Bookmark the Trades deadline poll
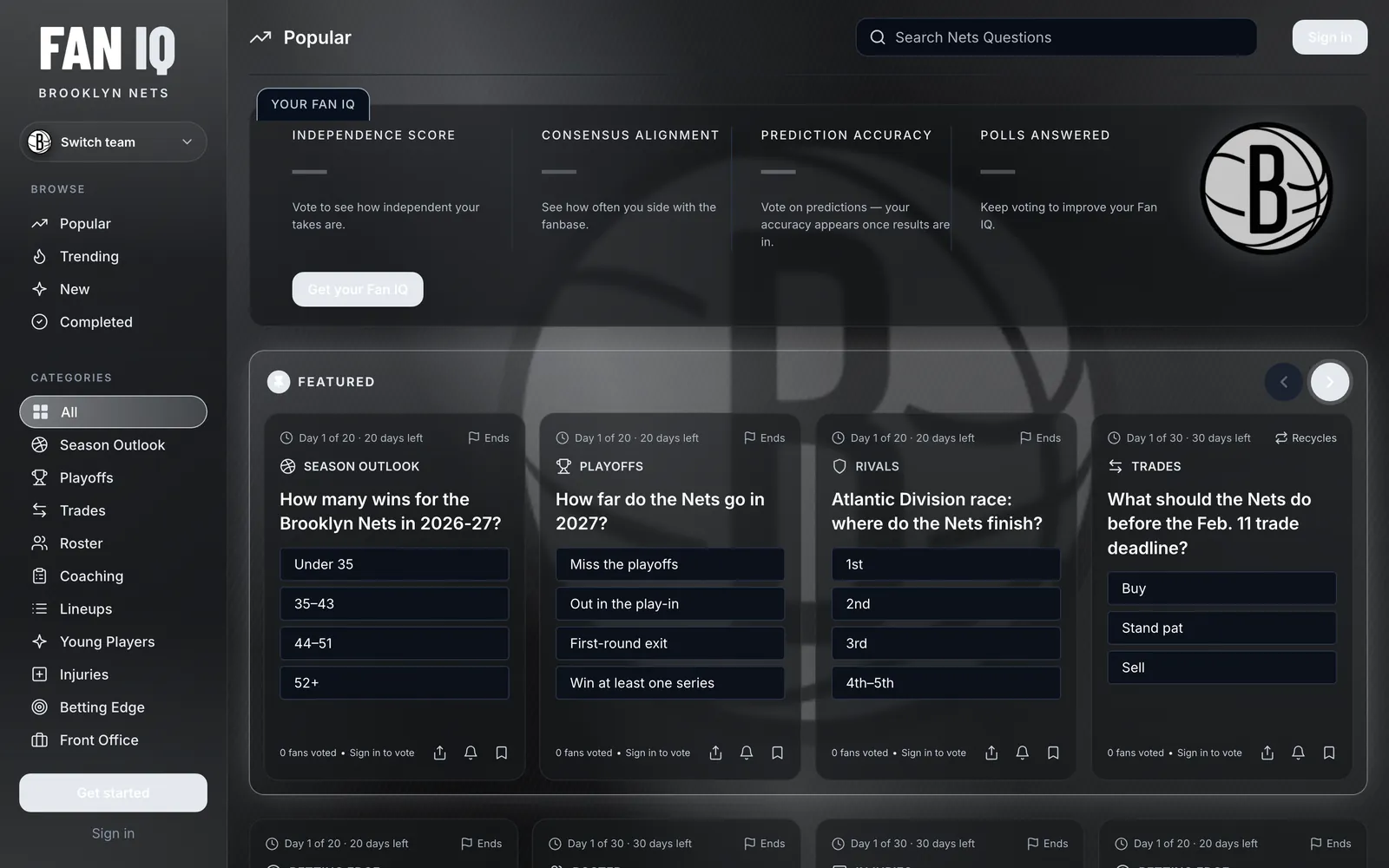This screenshot has height=868, width=1389. click(x=1329, y=753)
